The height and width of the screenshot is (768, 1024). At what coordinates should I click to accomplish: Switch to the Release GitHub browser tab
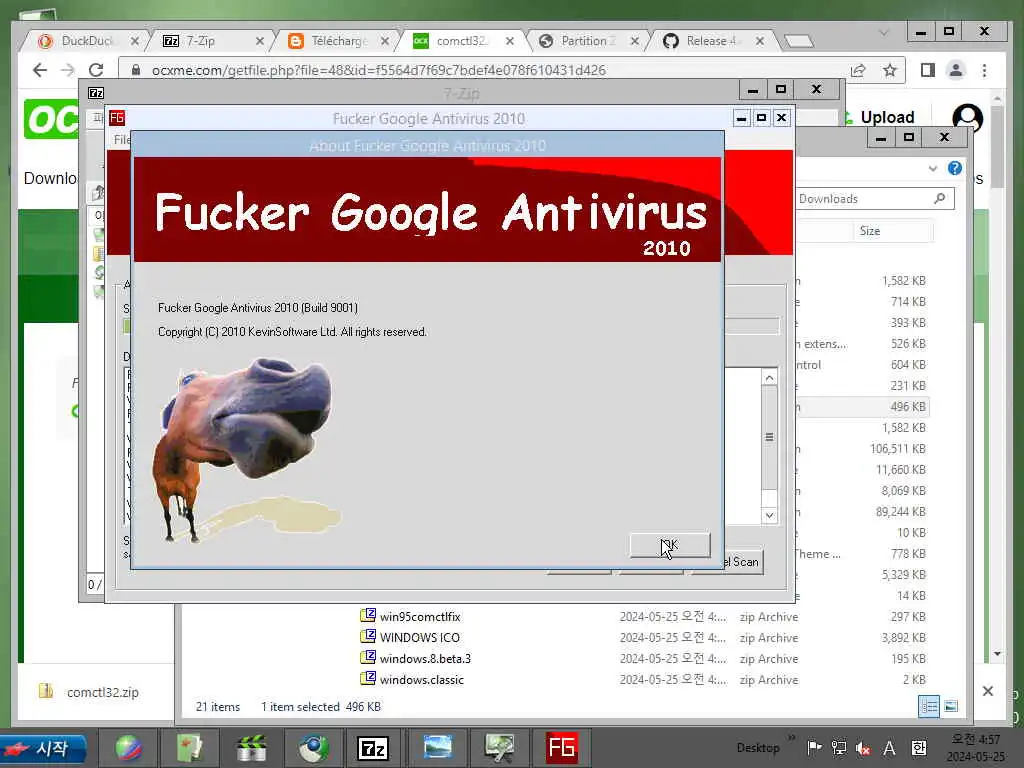[711, 41]
